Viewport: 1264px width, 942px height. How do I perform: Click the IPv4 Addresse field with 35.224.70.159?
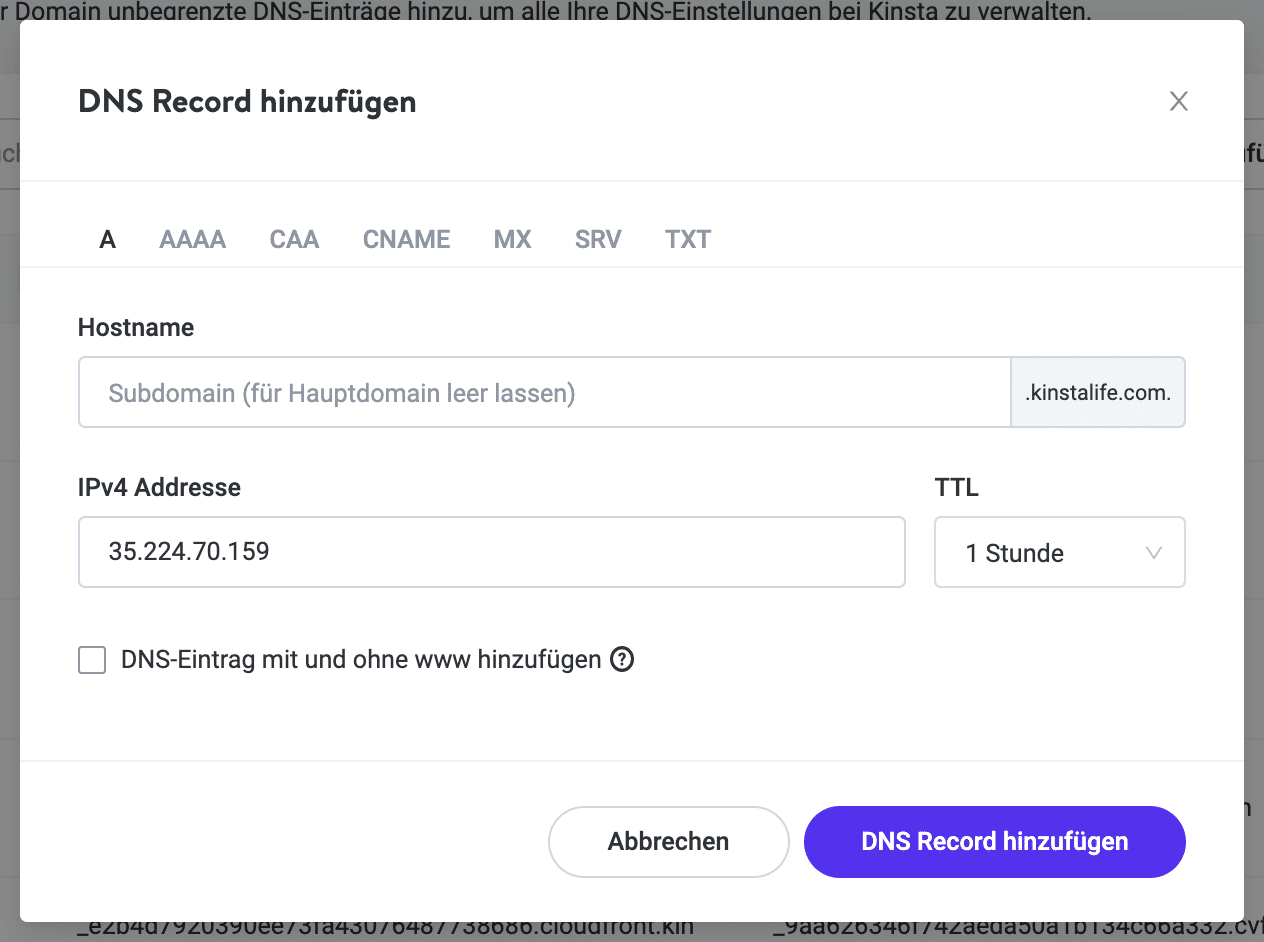492,552
